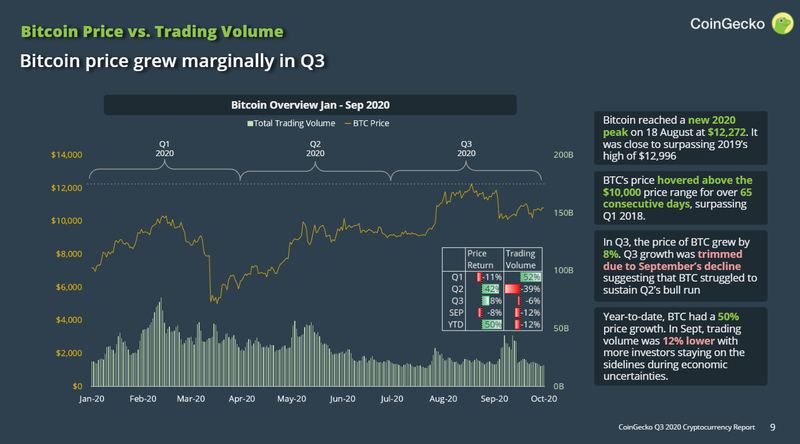This screenshot has height=444, width=800.
Task: Click the Mar-20 label on the x-axis
Action: 191,399
